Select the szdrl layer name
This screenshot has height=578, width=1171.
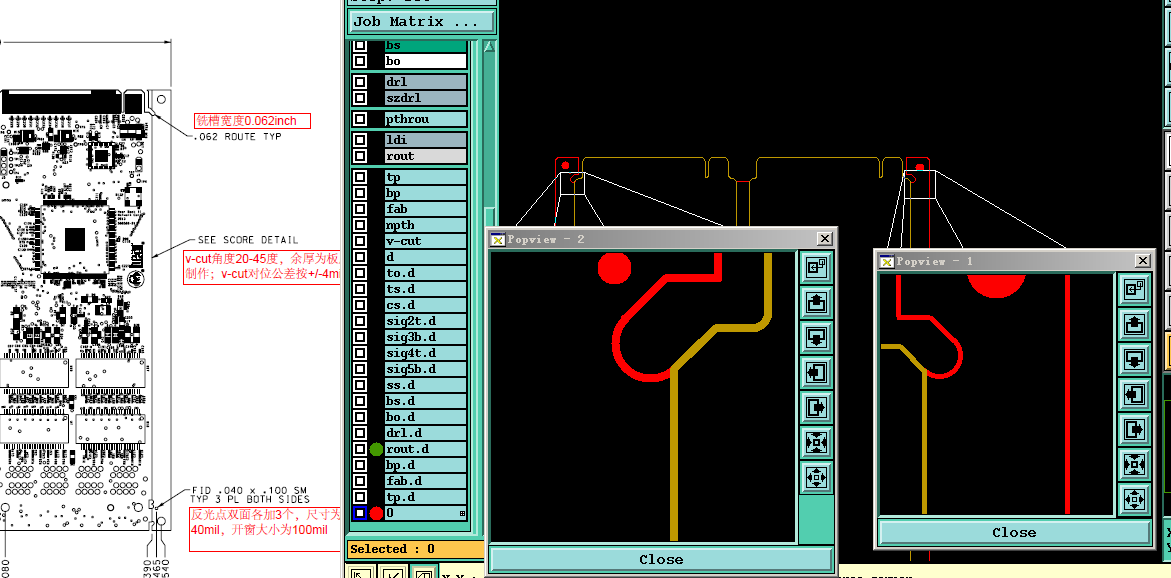click(426, 98)
